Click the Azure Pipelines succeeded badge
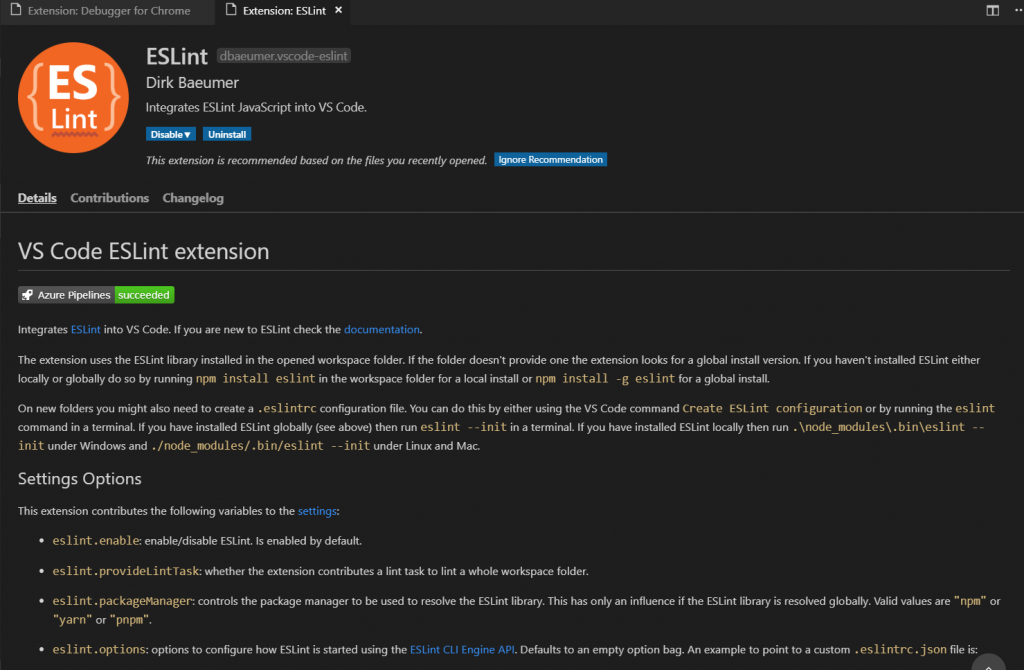1024x670 pixels. (x=96, y=295)
